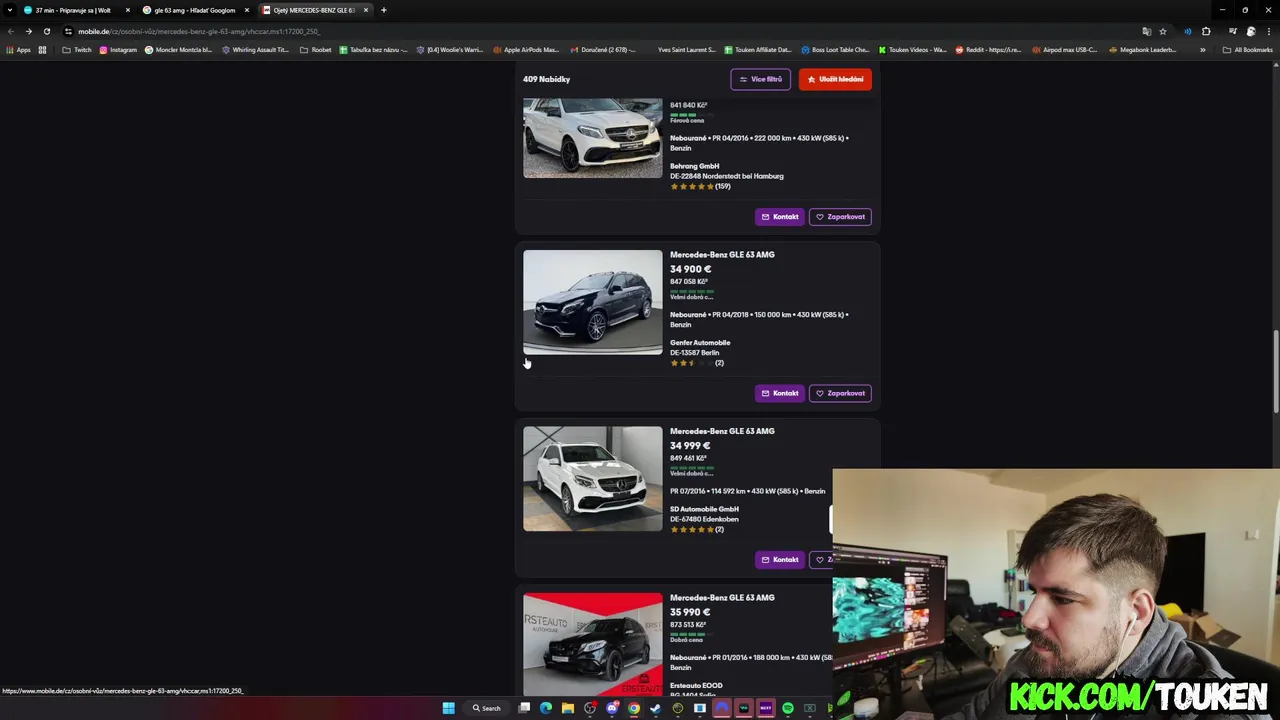Open the white GLE 63 AMG photo at Behrang

(x=592, y=138)
